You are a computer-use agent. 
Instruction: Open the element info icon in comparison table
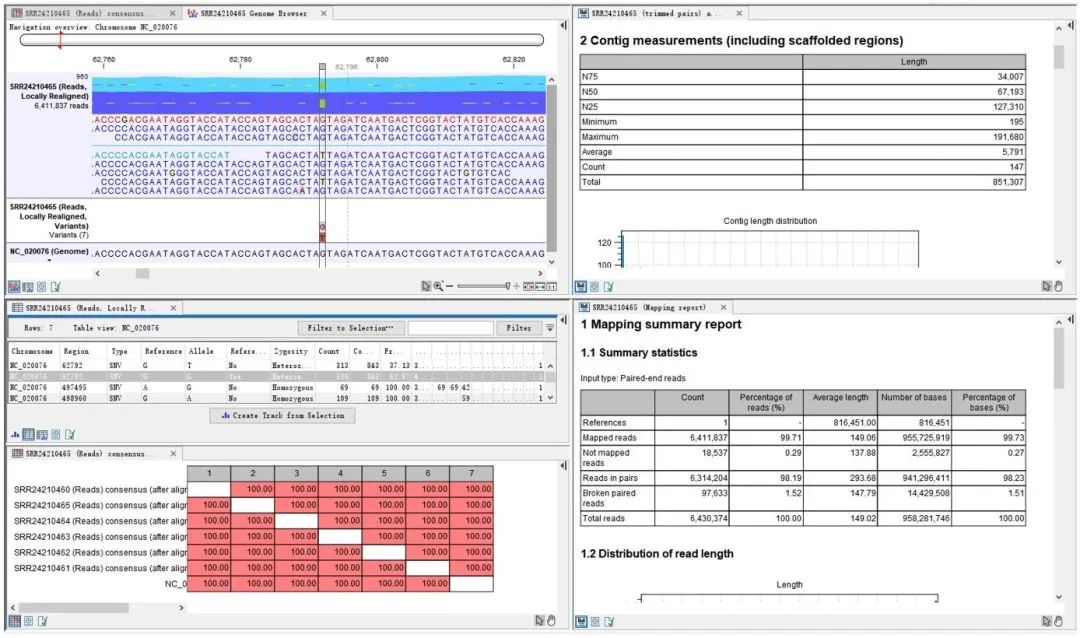coord(28,621)
